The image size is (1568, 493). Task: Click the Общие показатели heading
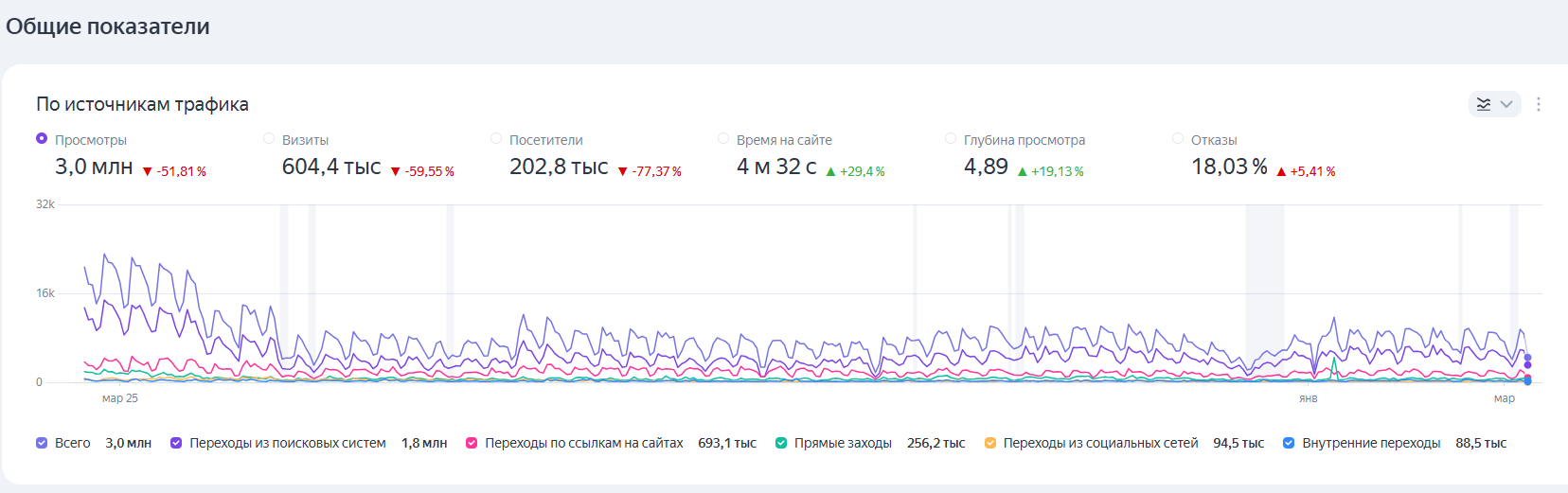click(x=108, y=26)
